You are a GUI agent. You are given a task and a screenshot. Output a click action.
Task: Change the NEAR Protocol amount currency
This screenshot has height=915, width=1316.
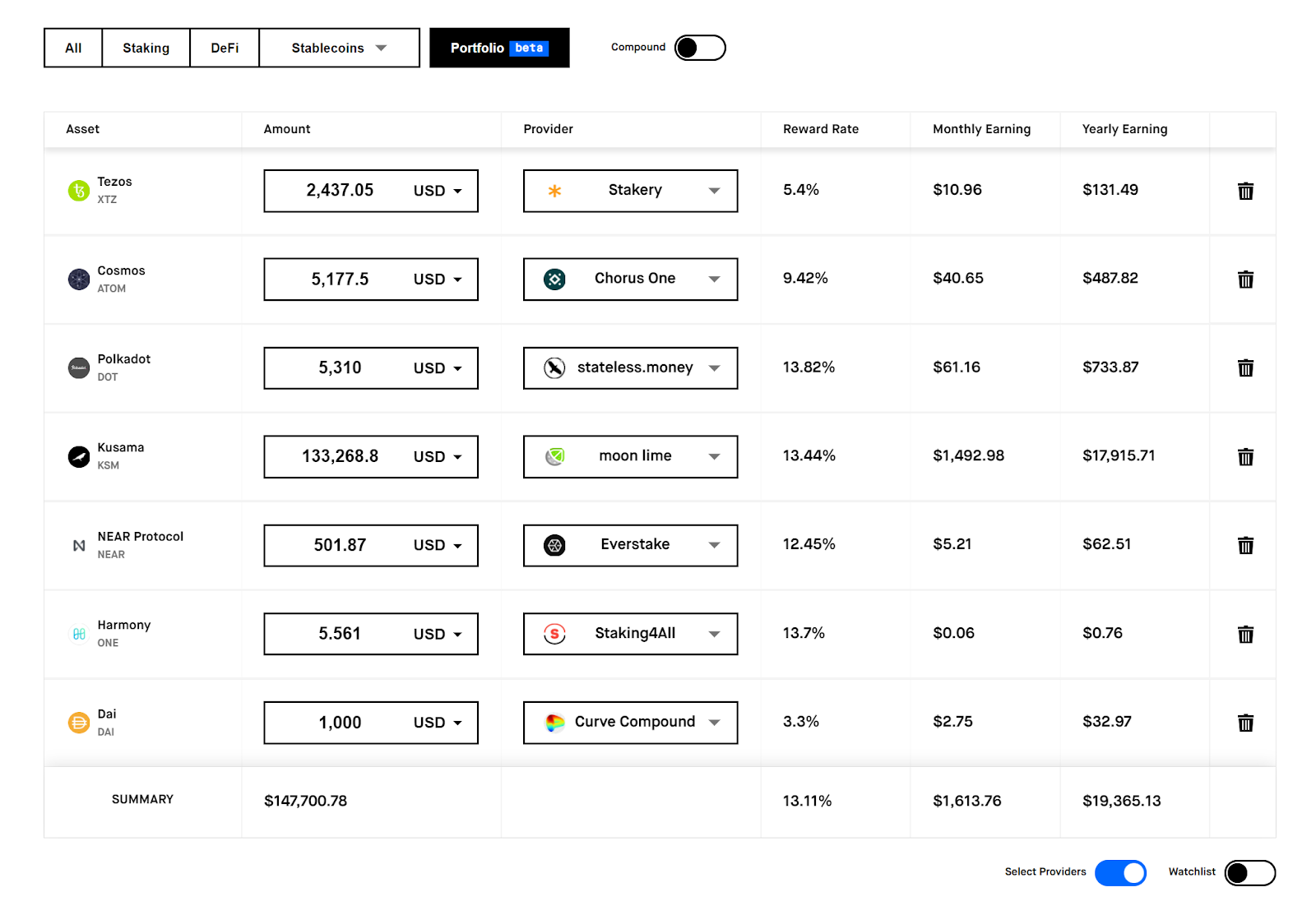coord(438,545)
